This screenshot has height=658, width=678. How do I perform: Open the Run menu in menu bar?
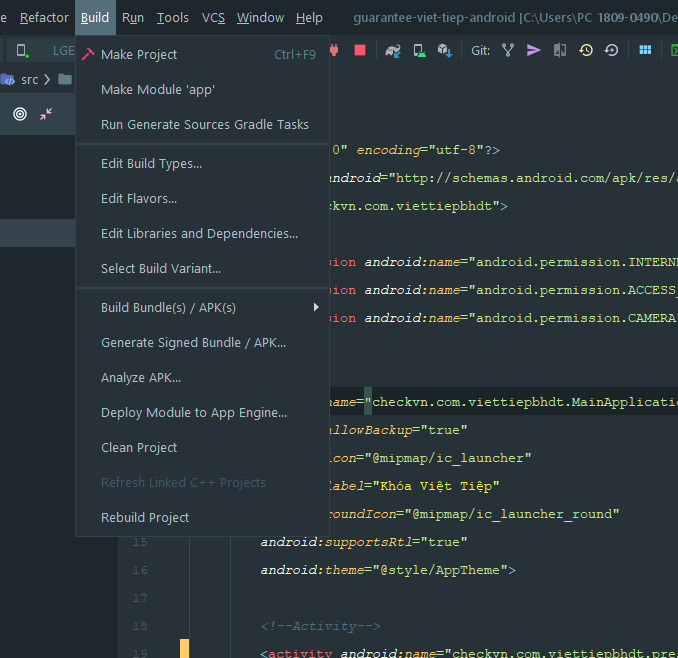pyautogui.click(x=133, y=18)
